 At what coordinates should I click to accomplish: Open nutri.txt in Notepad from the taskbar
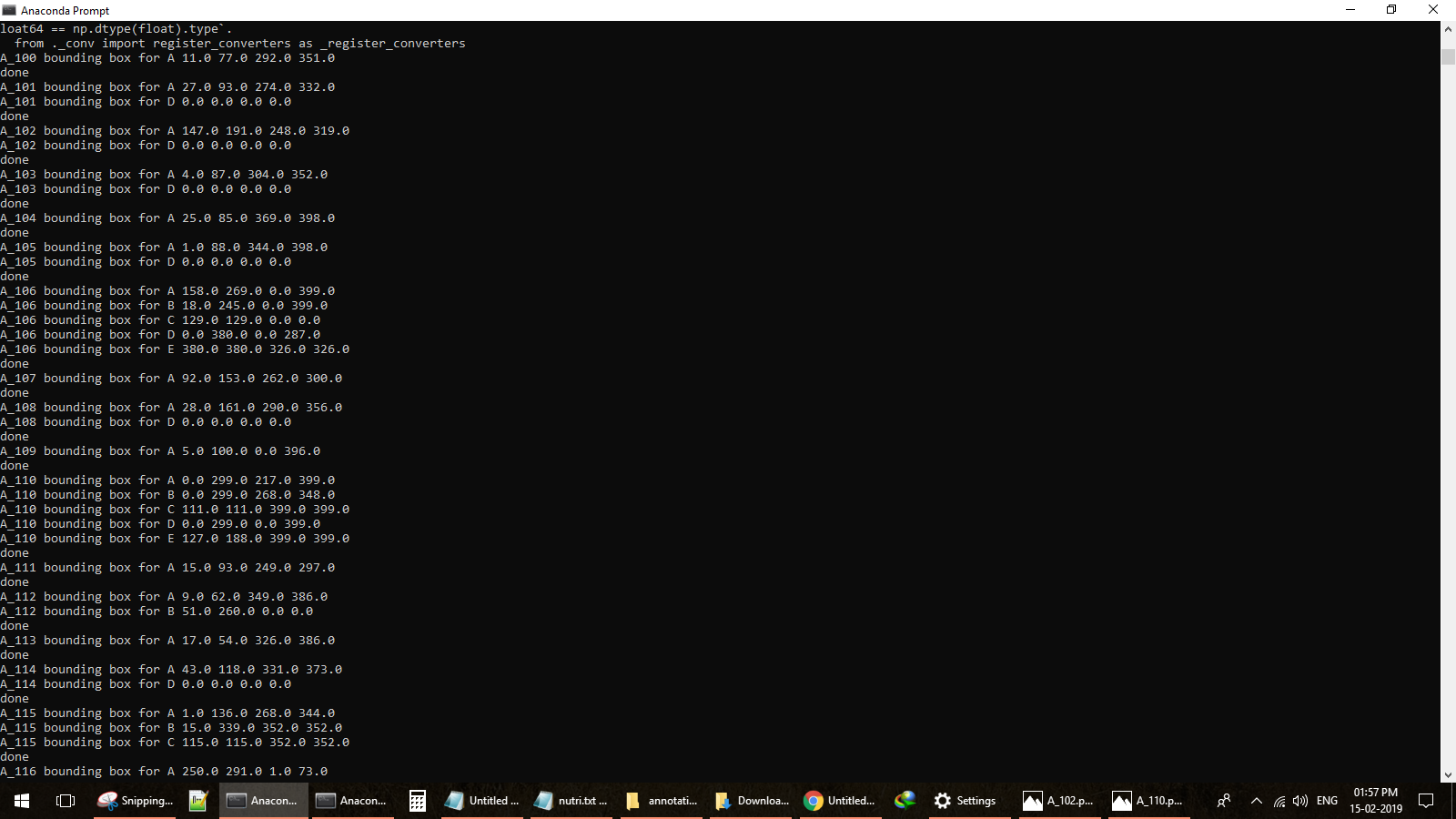pos(571,801)
